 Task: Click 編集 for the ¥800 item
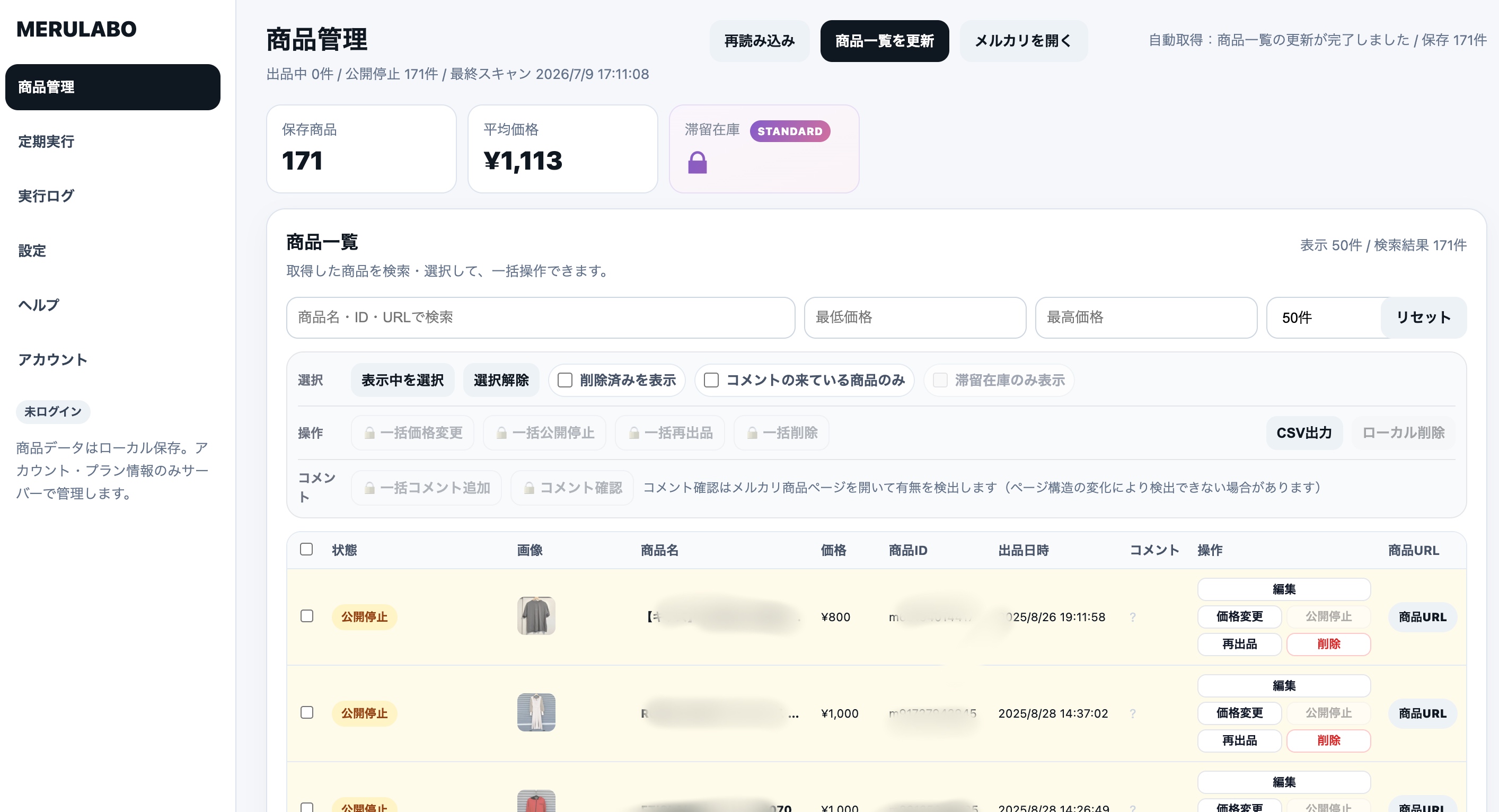tap(1284, 589)
